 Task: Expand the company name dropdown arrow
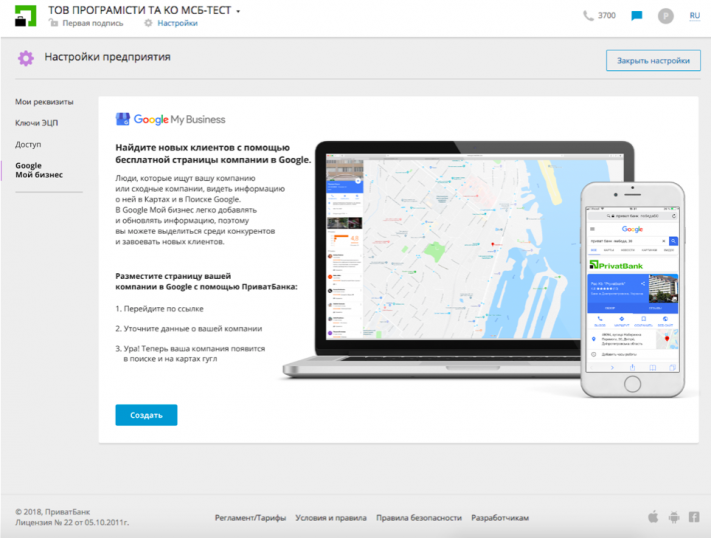(x=239, y=11)
